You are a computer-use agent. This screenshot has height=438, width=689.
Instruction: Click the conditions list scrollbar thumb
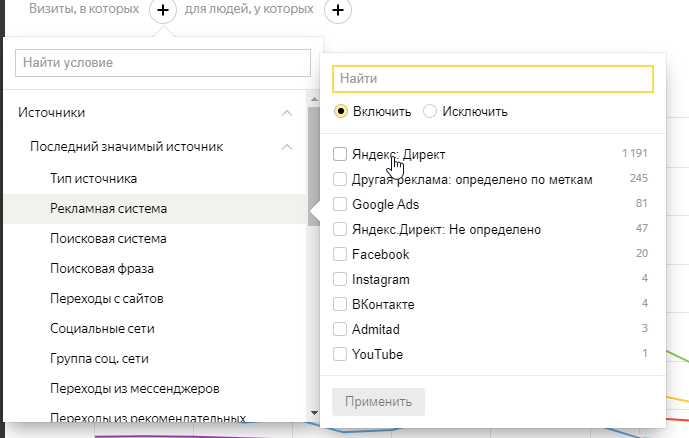(x=314, y=166)
